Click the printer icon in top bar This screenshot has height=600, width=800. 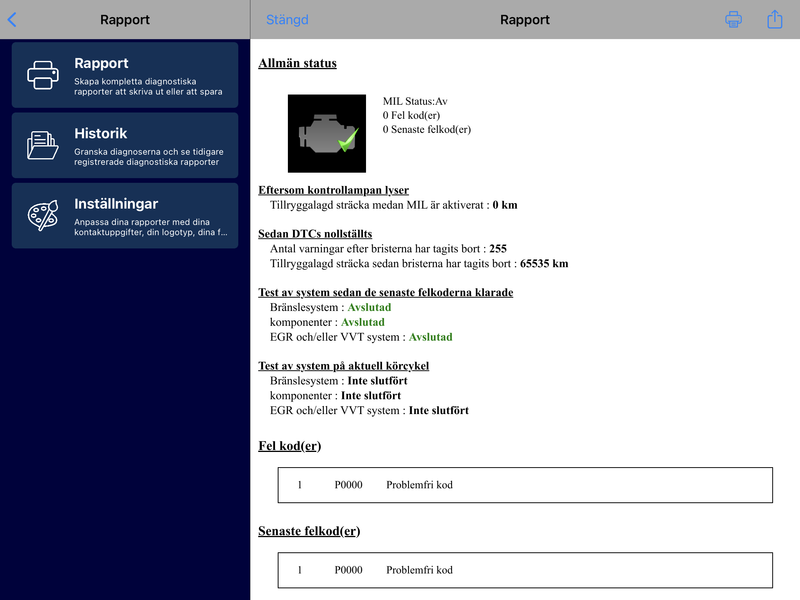coord(733,20)
